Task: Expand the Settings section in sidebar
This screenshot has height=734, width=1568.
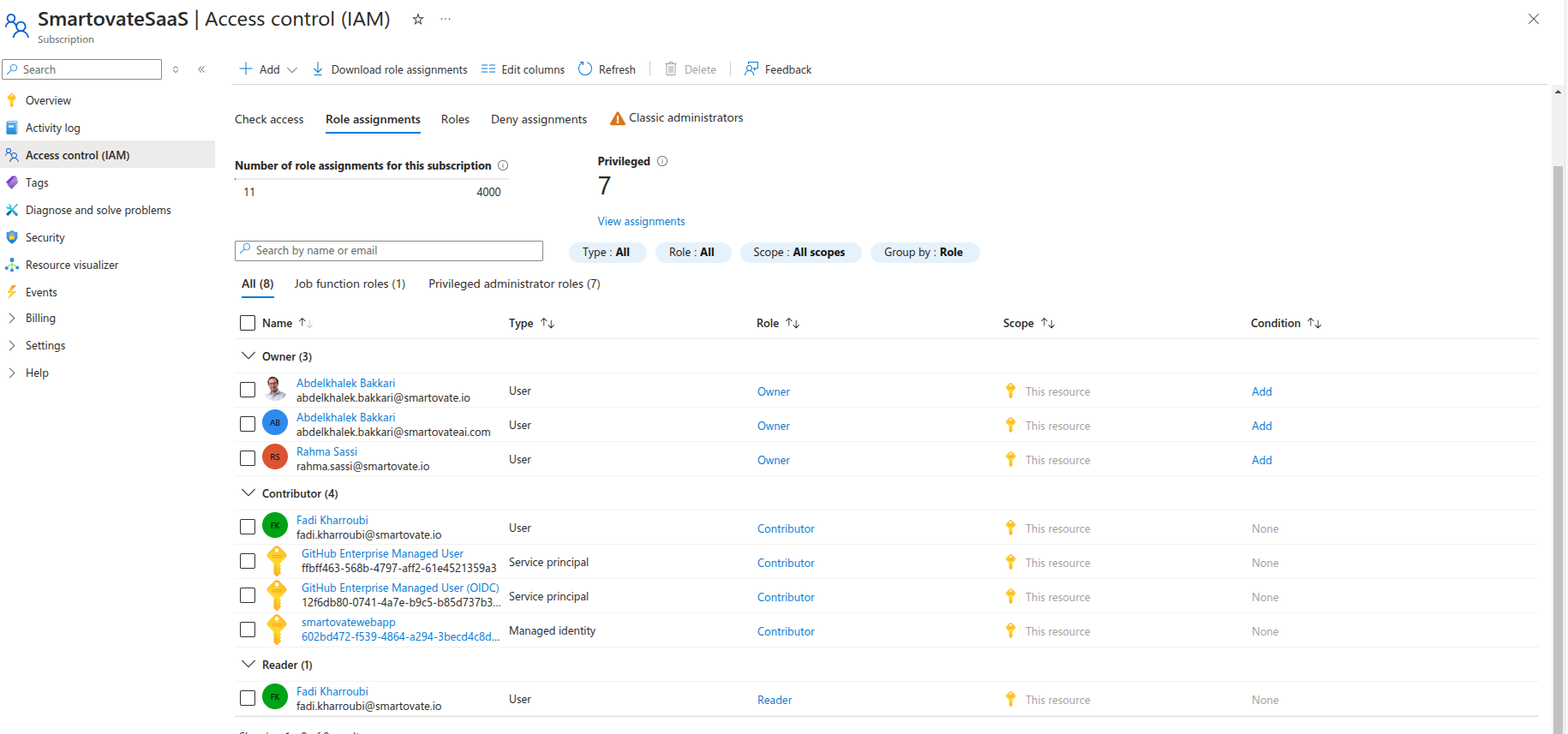Action: pyautogui.click(x=12, y=345)
